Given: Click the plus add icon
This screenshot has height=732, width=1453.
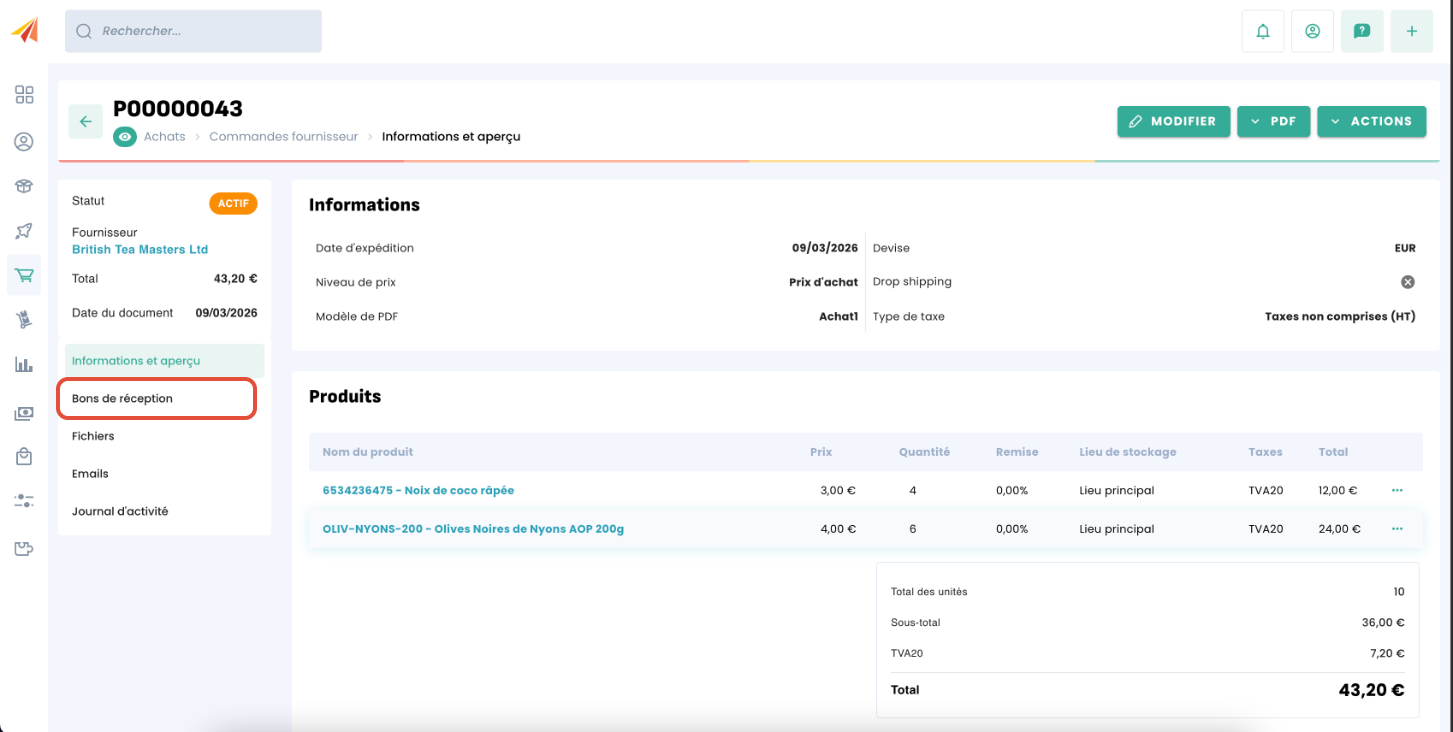Looking at the screenshot, I should (1411, 31).
